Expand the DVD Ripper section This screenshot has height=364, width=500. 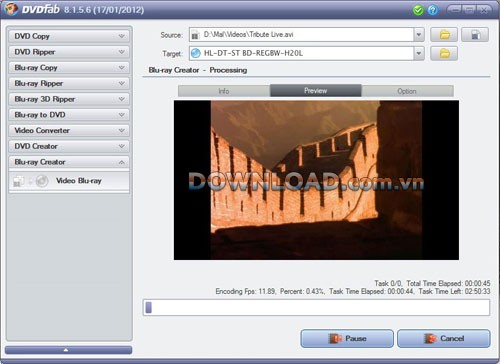click(x=69, y=52)
